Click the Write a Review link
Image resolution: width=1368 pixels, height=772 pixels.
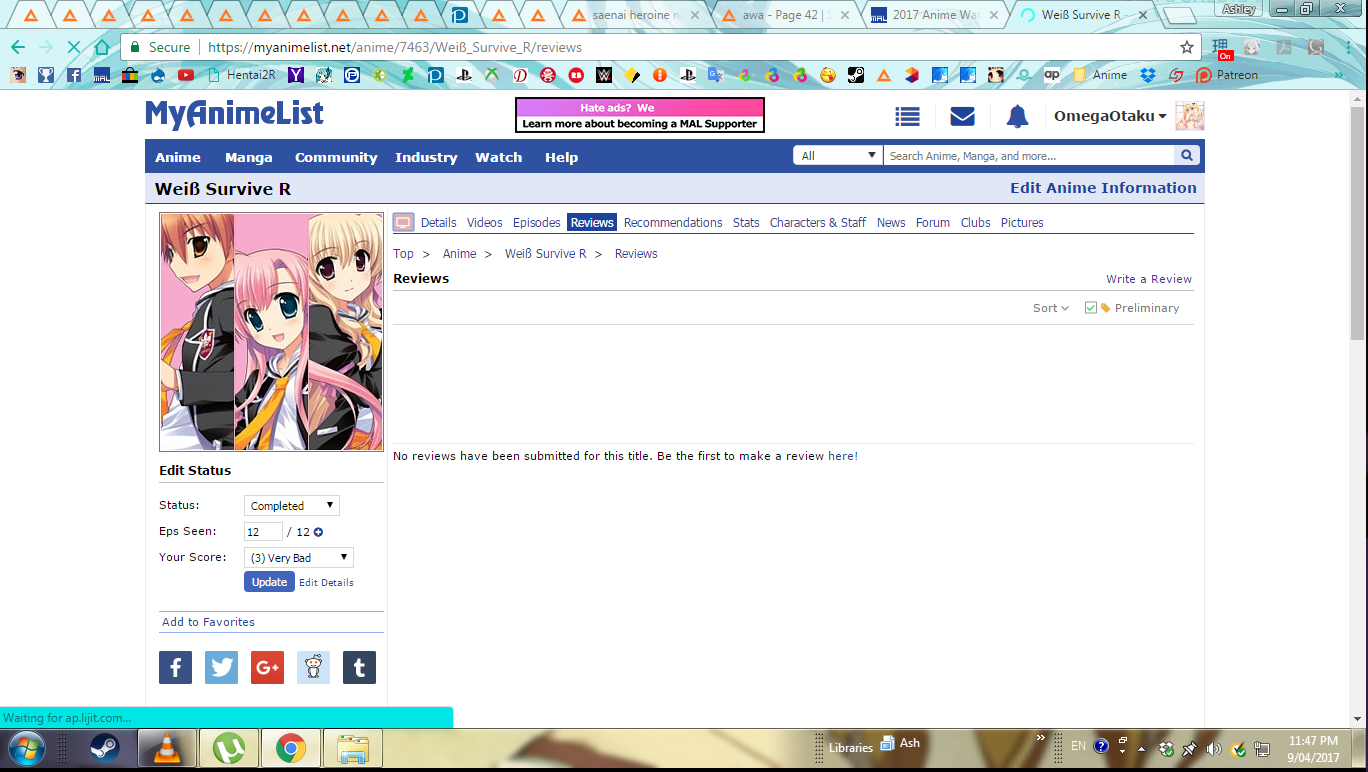(1149, 279)
